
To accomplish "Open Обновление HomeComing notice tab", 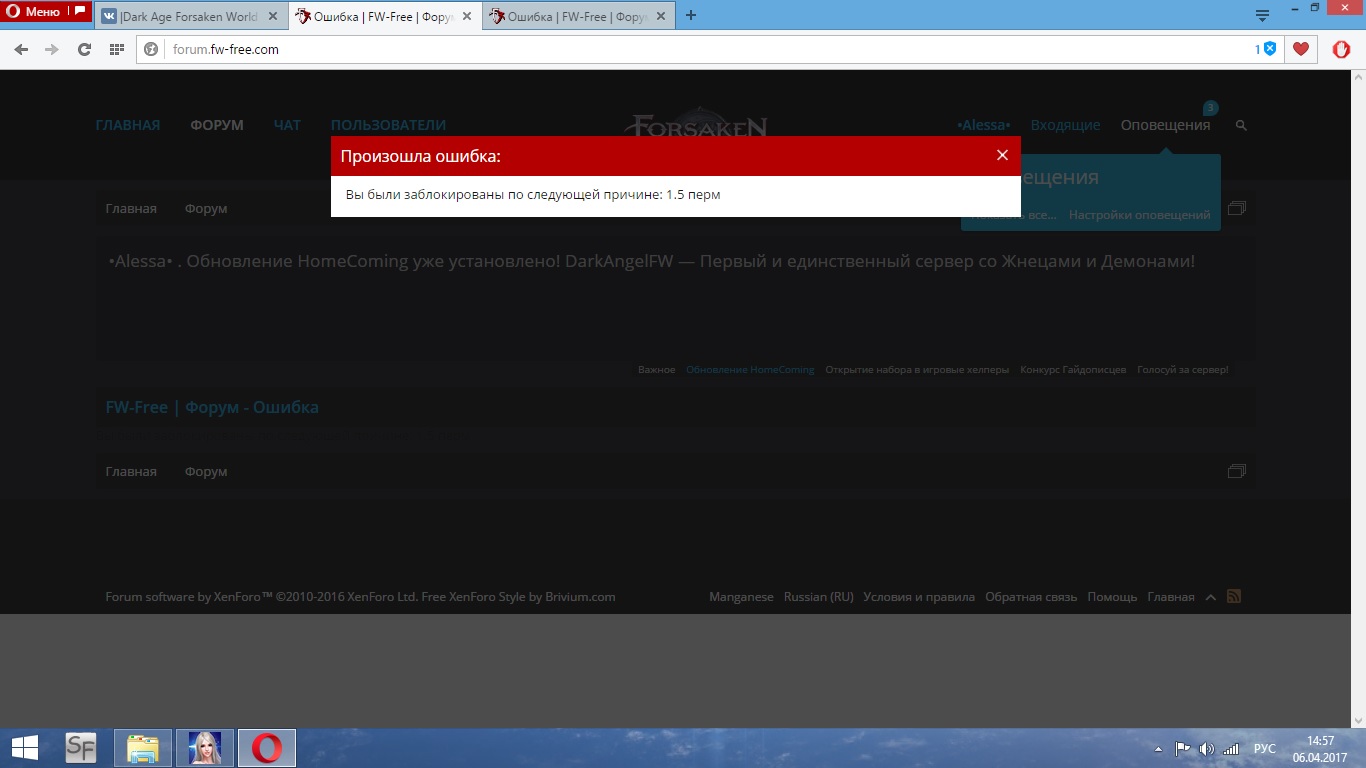I will tap(750, 370).
